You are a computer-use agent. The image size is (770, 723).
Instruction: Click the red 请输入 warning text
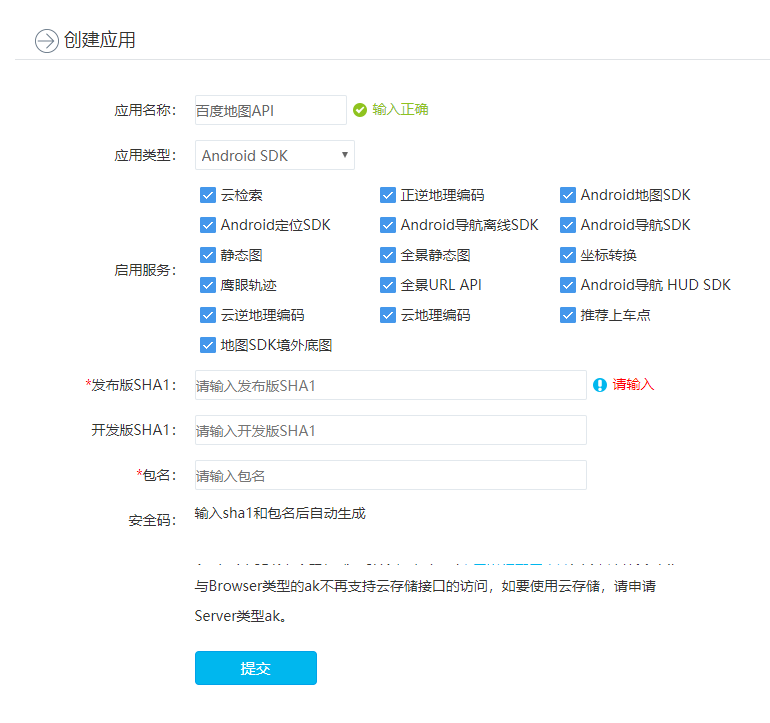pos(633,385)
